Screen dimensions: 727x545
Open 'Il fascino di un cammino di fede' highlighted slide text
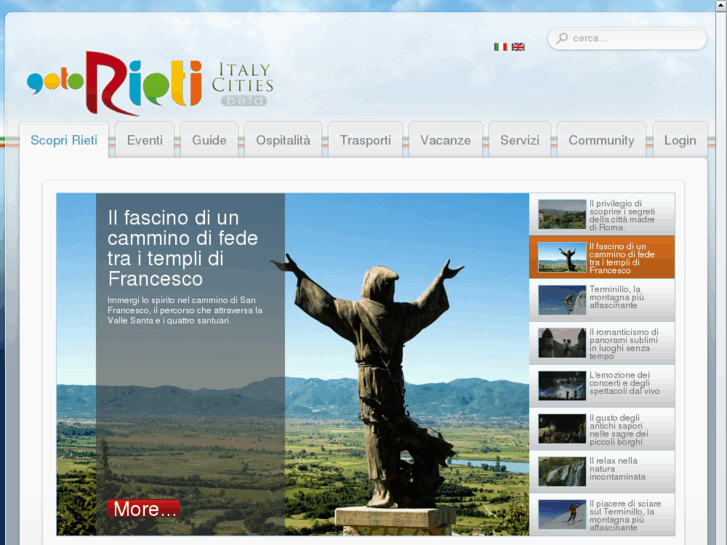(x=622, y=258)
